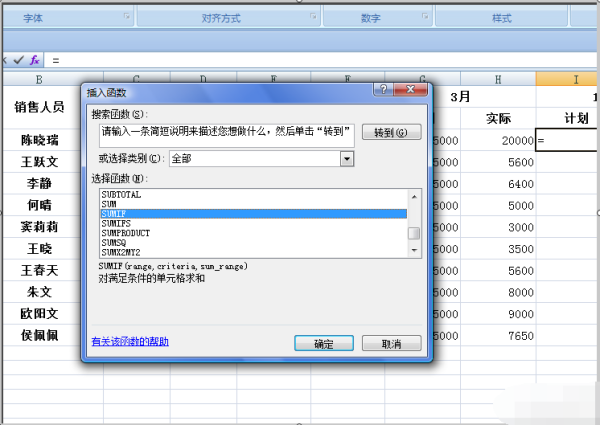Click the fx insert function icon
The image size is (600, 425).
tap(34, 60)
